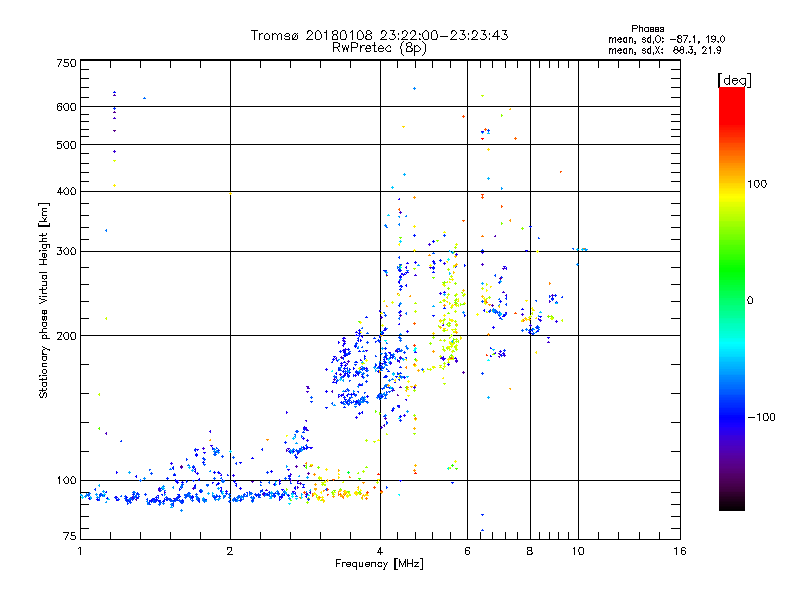Viewport: 800px width, 600px height.
Task: Click the x-axis tick label '8'
Action: pyautogui.click(x=530, y=551)
